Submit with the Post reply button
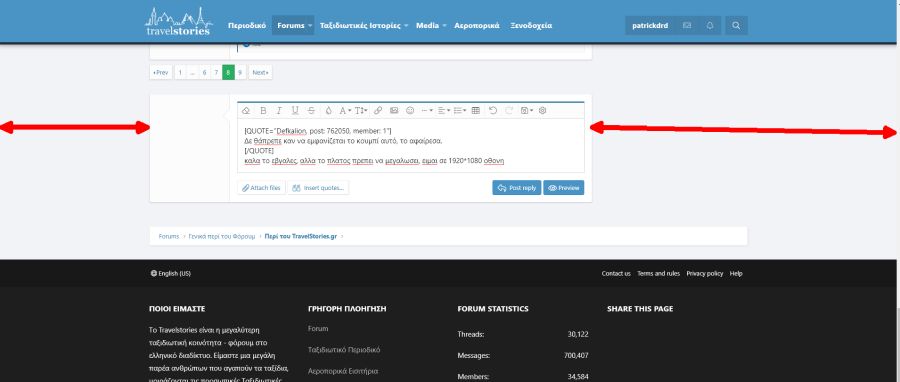The width and height of the screenshot is (900, 382). point(517,188)
